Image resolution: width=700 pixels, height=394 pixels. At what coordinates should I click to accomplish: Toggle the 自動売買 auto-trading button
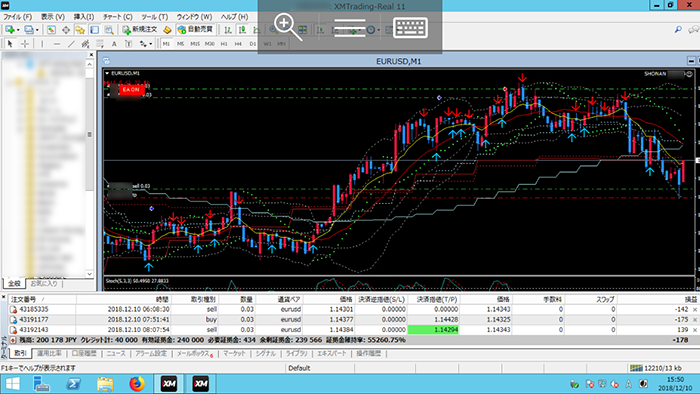tap(196, 30)
